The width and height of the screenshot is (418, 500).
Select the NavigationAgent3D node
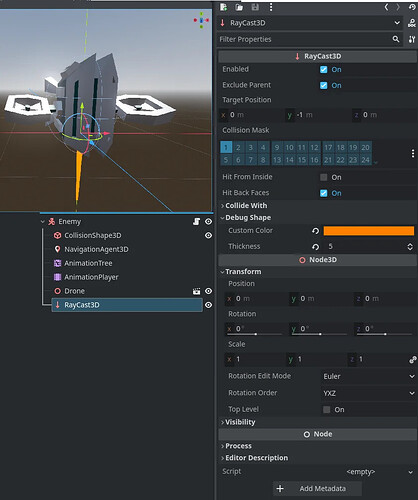(96, 249)
